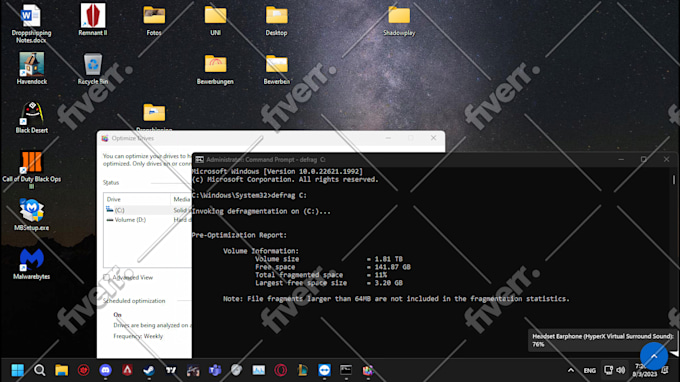This screenshot has width=680, height=382.
Task: Open TeamViewer from taskbar
Action: pyautogui.click(x=324, y=370)
